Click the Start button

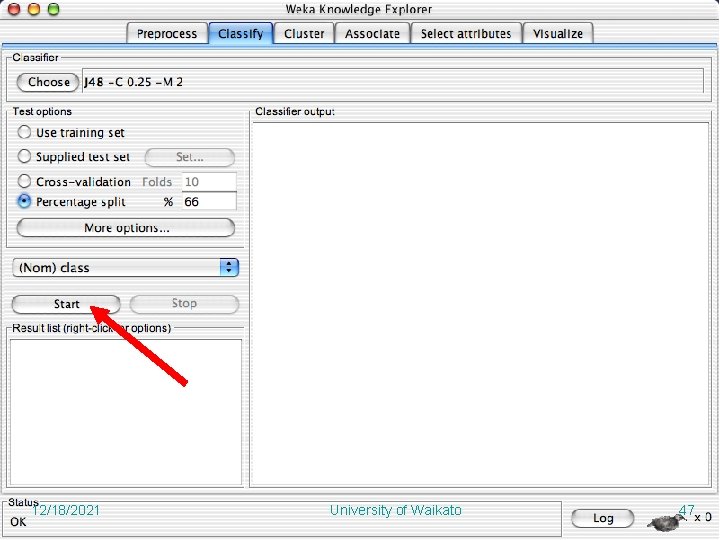coord(66,304)
